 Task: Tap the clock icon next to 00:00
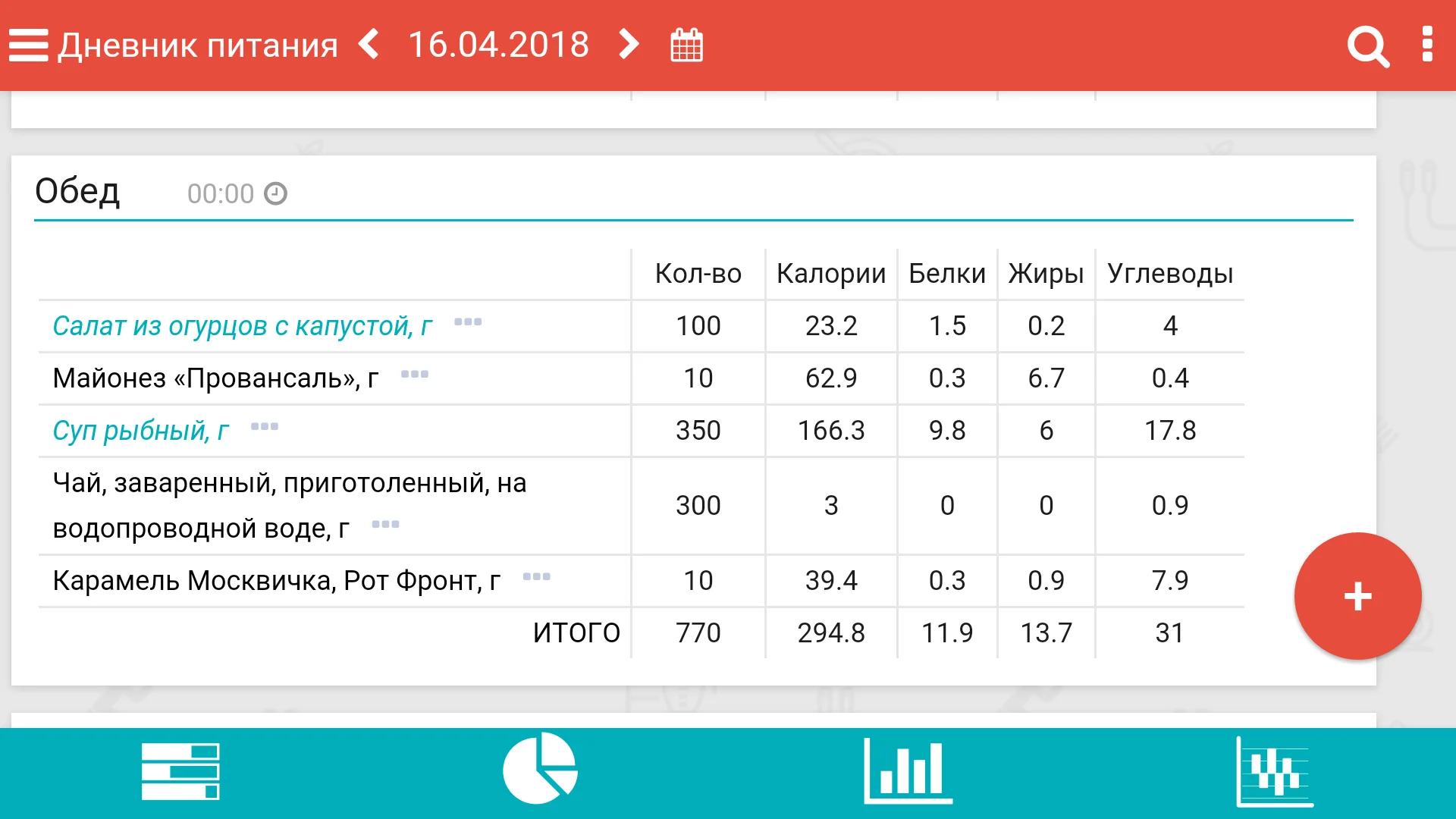[x=275, y=194]
